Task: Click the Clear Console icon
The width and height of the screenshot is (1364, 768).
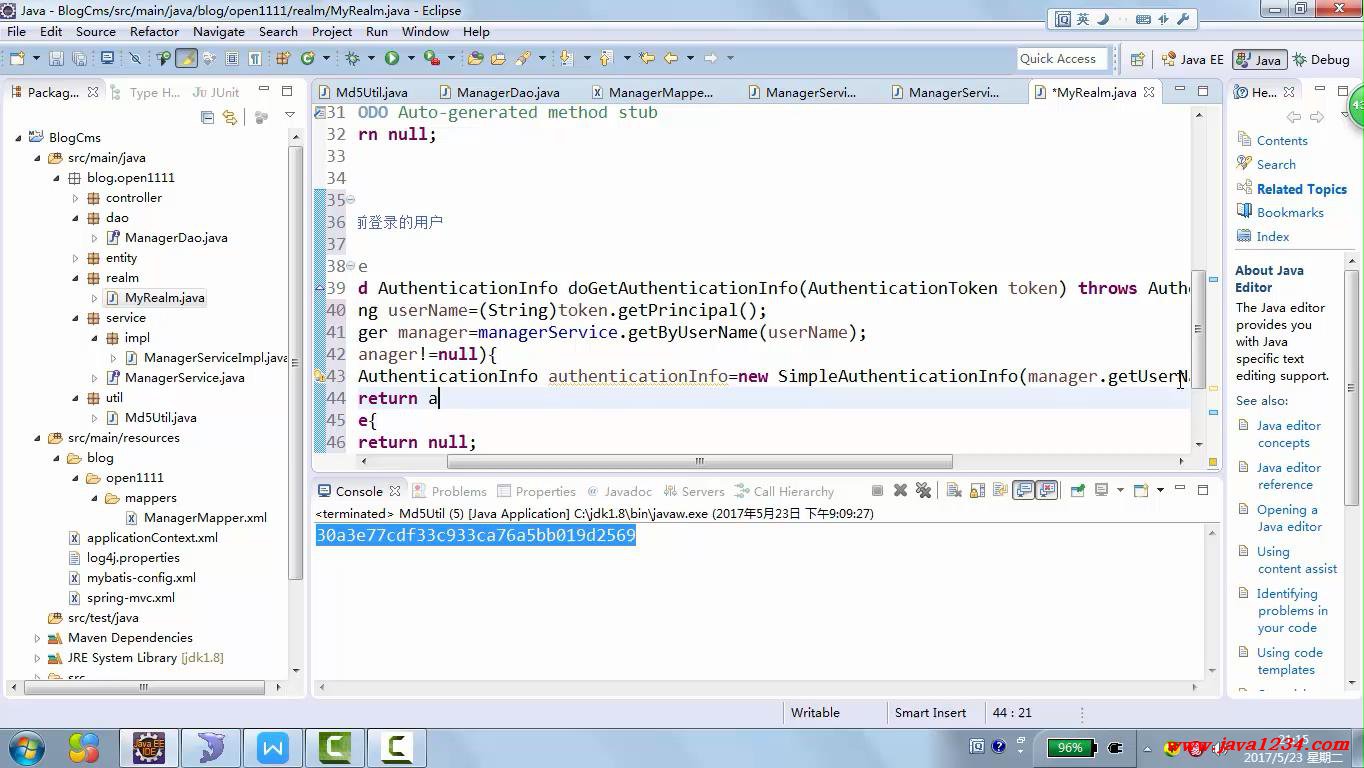Action: click(954, 491)
